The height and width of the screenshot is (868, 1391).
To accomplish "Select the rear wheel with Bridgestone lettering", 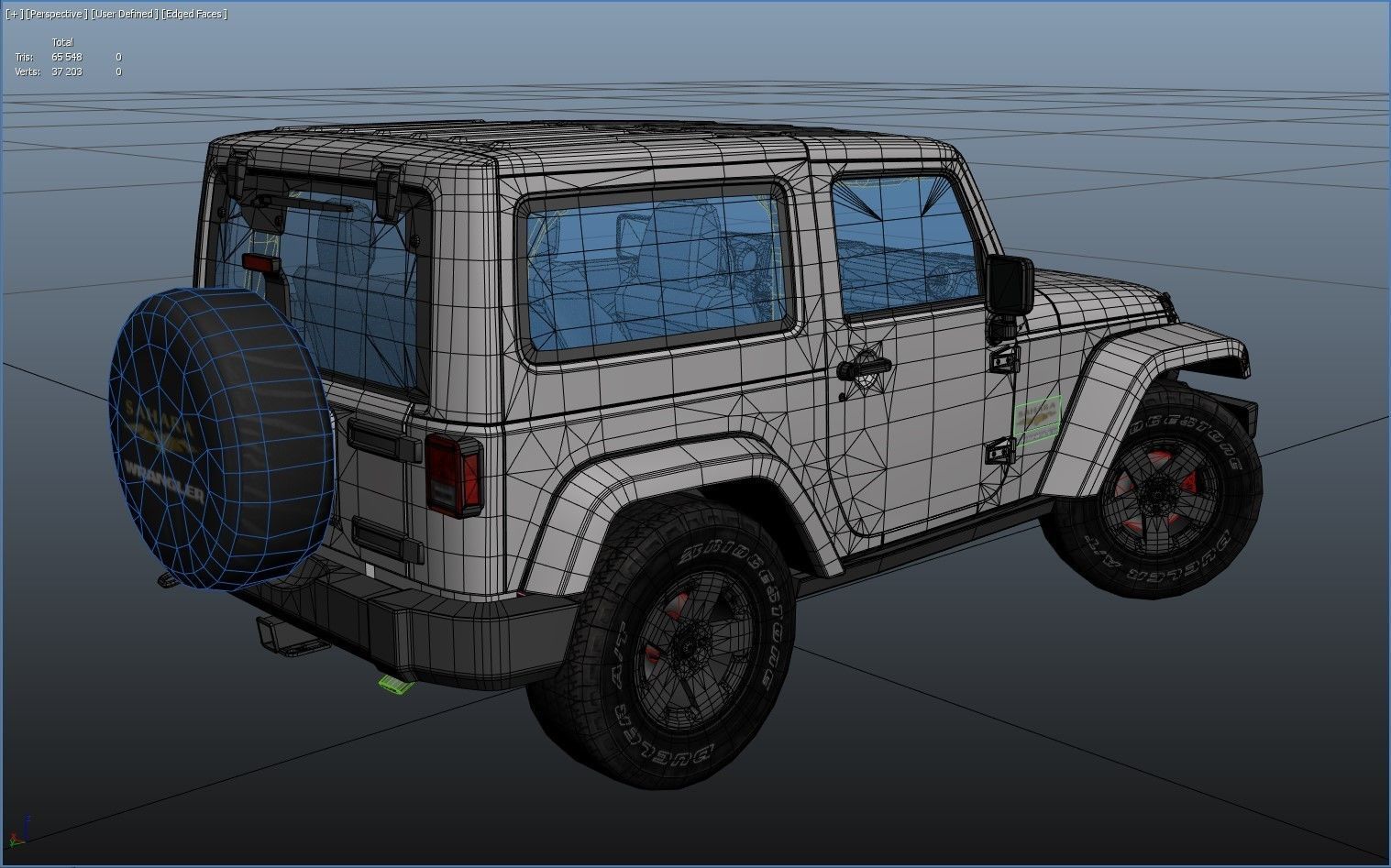I will pyautogui.click(x=662, y=643).
